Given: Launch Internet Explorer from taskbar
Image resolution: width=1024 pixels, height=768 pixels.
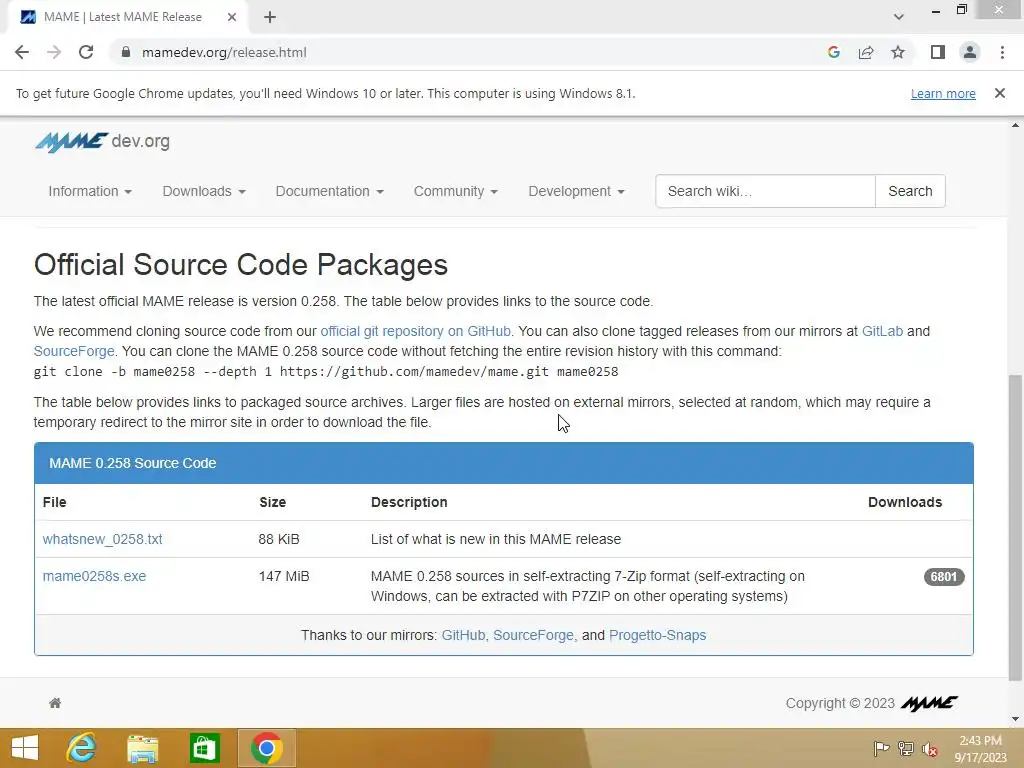Looking at the screenshot, I should 81,748.
